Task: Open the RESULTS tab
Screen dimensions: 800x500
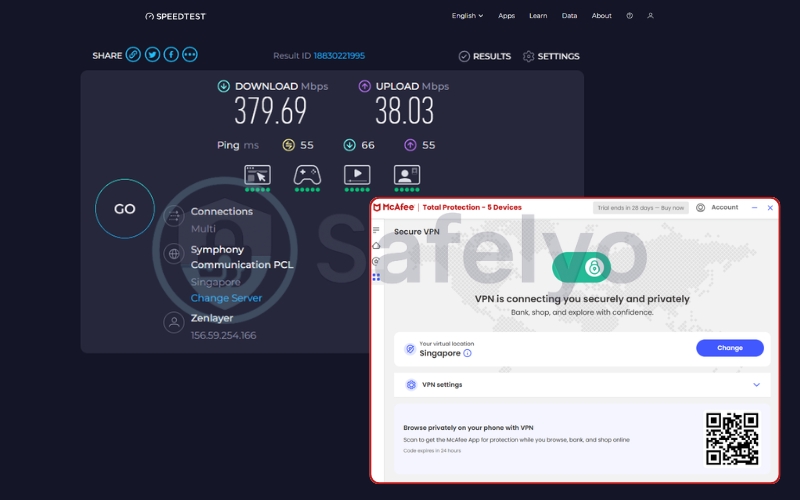Action: [x=485, y=56]
